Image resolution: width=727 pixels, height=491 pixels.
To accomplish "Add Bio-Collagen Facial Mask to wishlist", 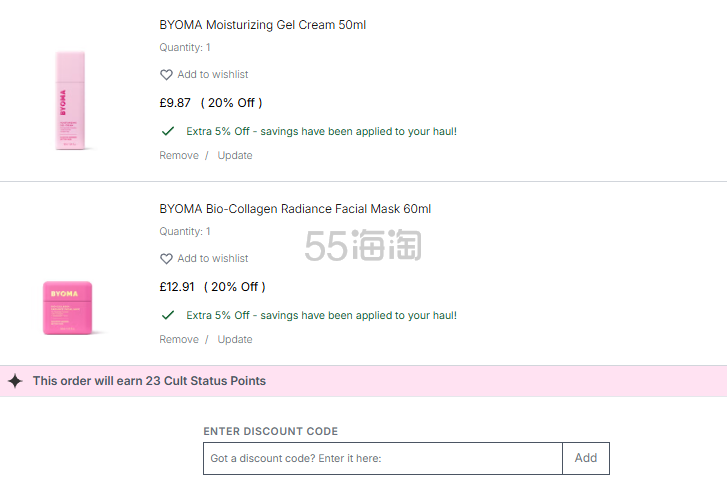I will pyautogui.click(x=213, y=259).
